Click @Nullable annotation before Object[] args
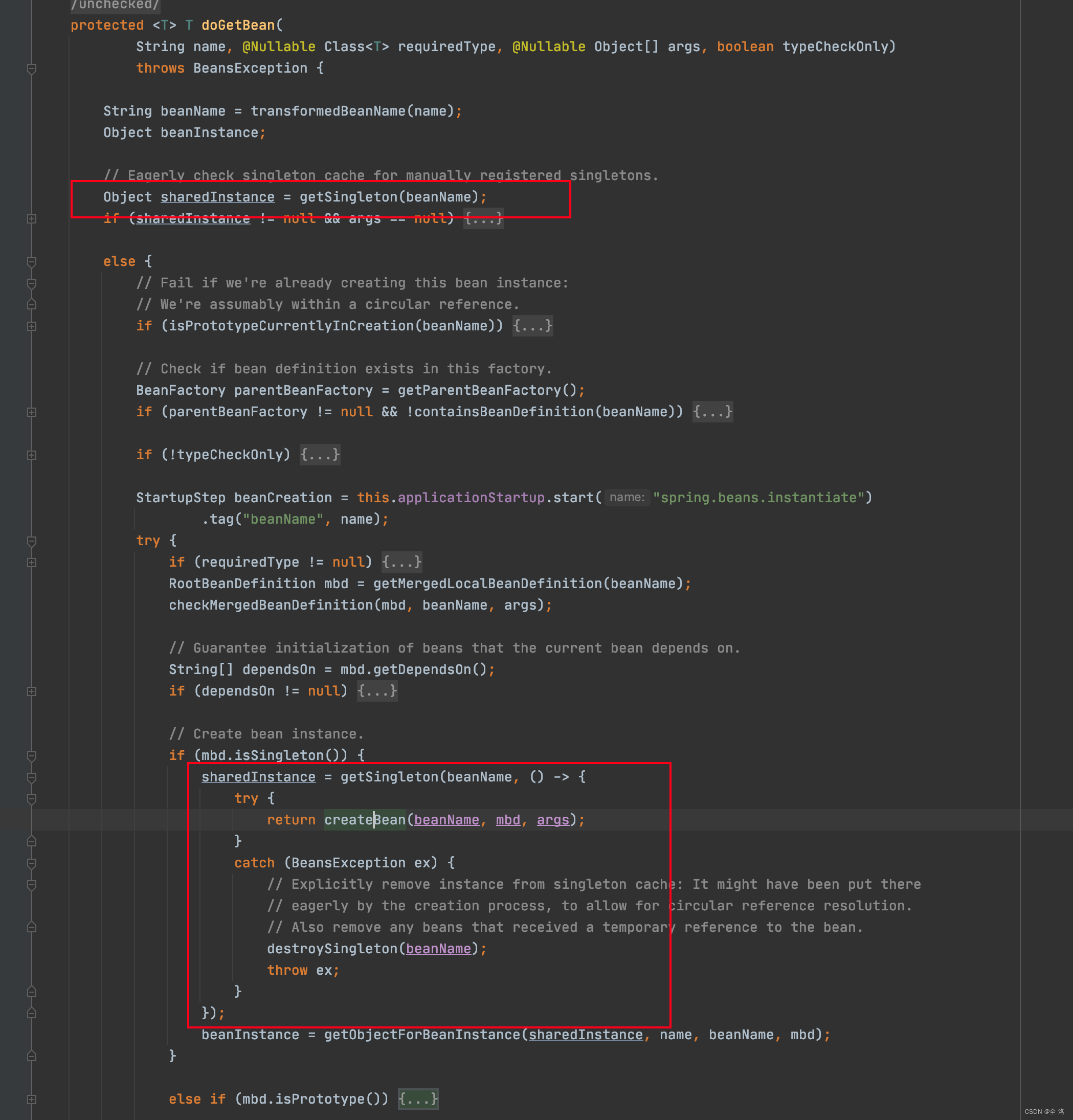 549,47
